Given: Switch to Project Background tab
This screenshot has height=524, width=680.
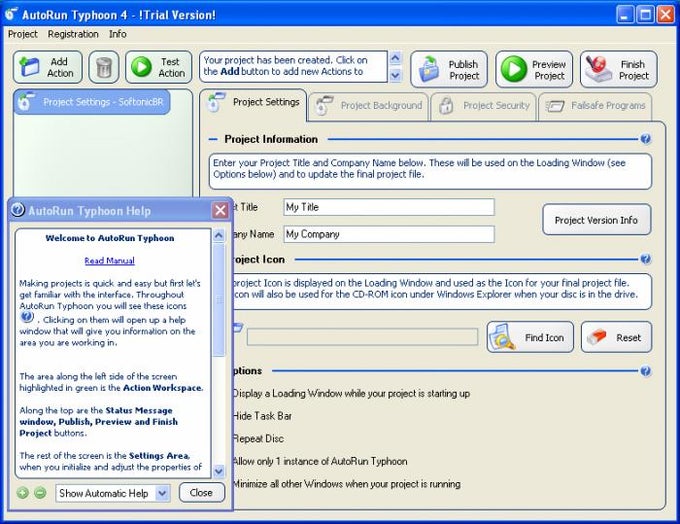Looking at the screenshot, I should (369, 106).
